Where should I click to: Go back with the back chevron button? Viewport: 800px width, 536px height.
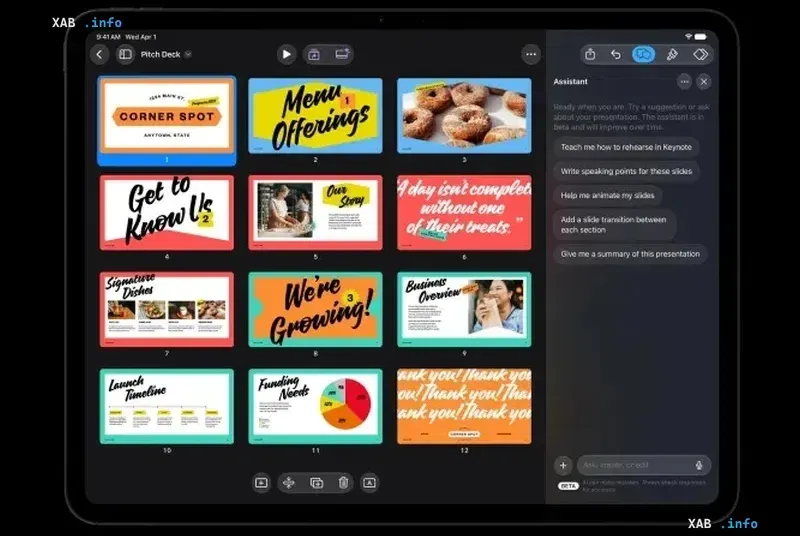pos(99,55)
